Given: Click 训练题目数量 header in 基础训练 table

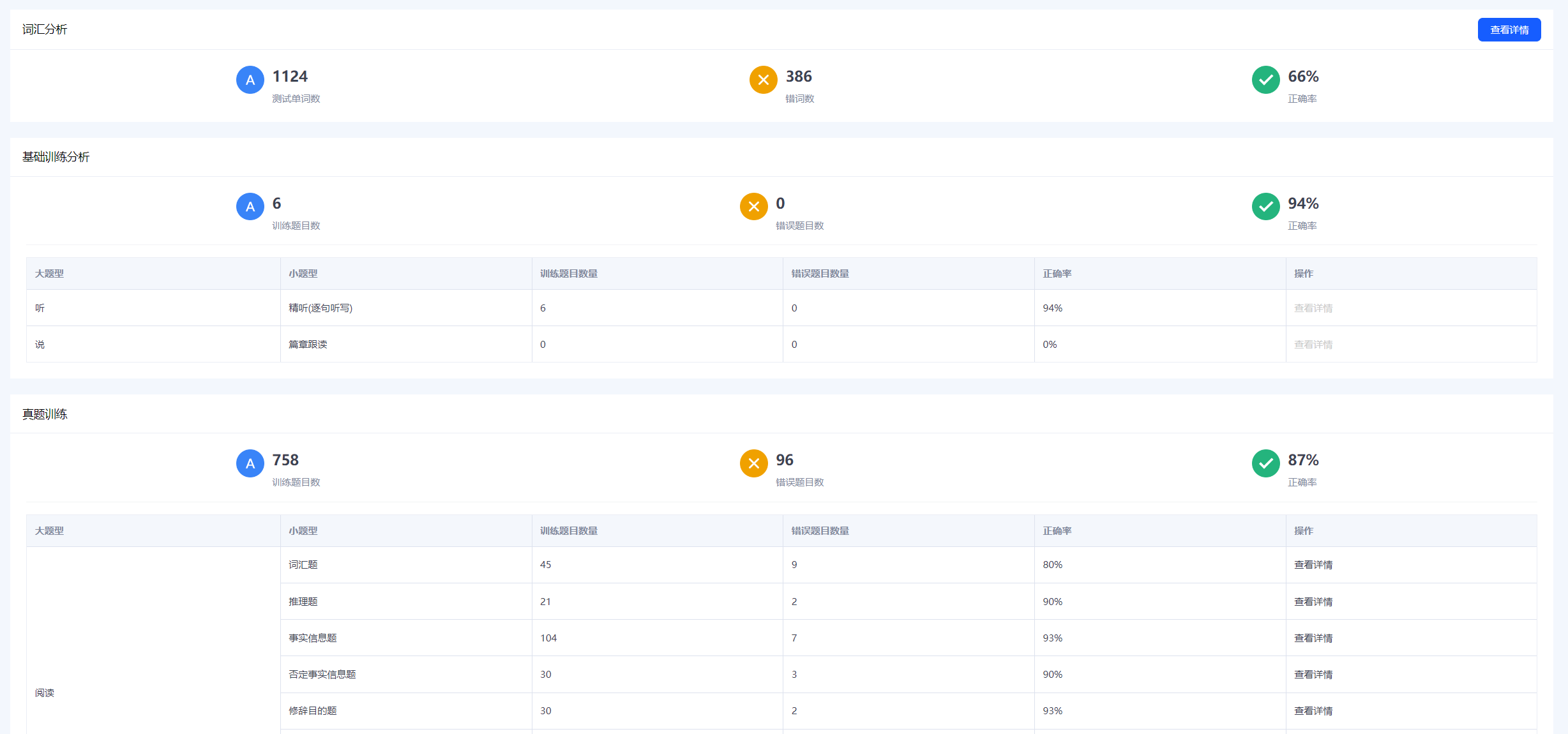Looking at the screenshot, I should coord(568,274).
